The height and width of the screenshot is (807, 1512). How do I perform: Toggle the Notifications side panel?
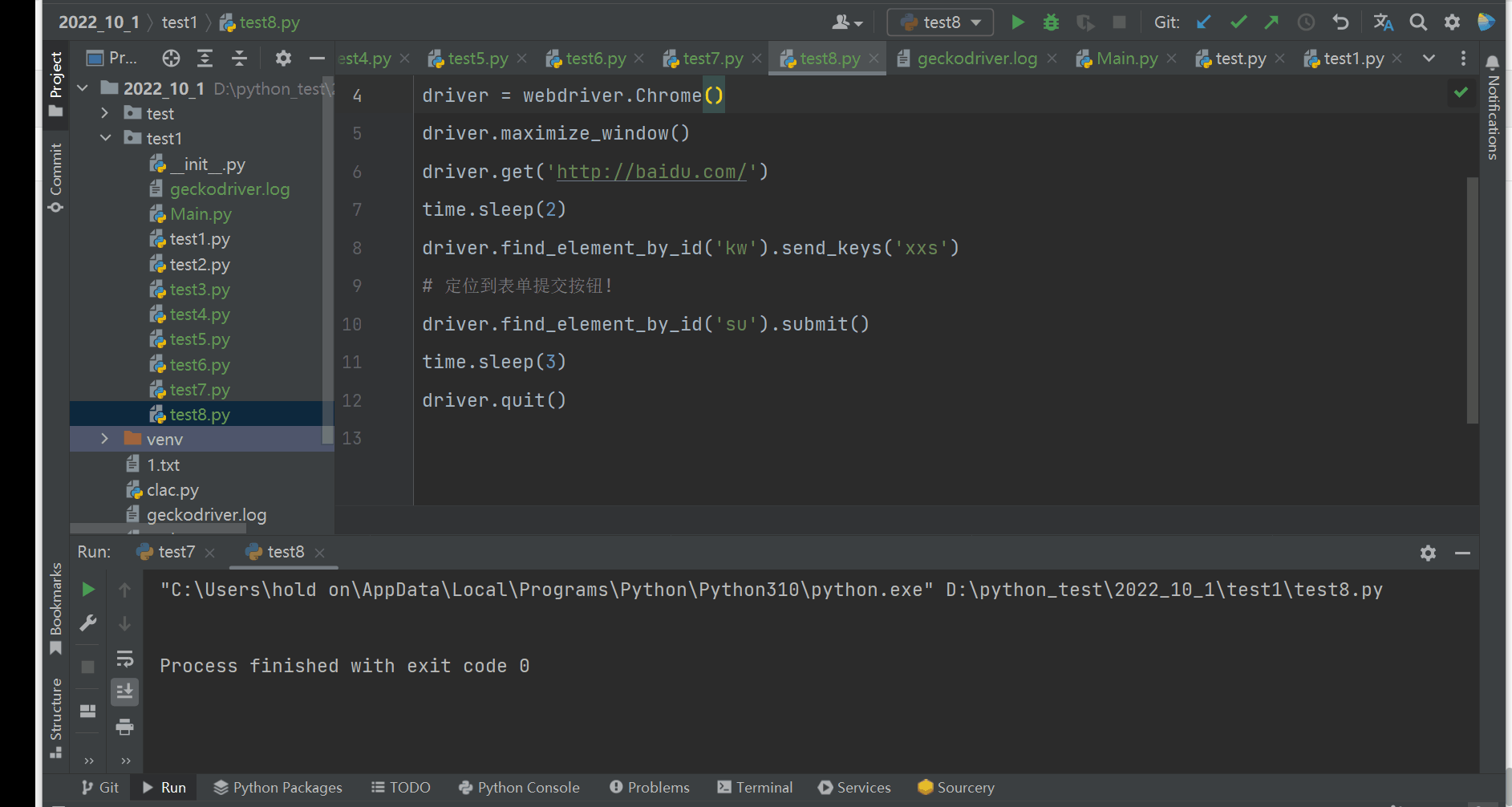pos(1493,107)
